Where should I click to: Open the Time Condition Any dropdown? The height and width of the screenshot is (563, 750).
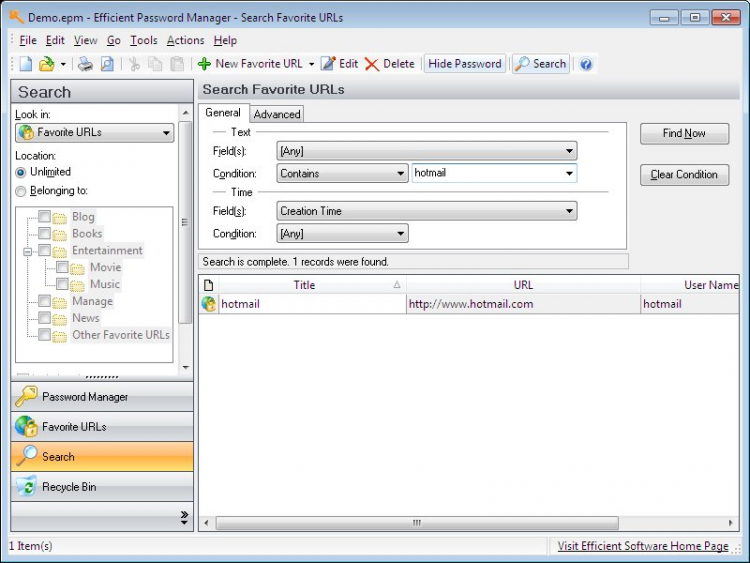tap(342, 233)
